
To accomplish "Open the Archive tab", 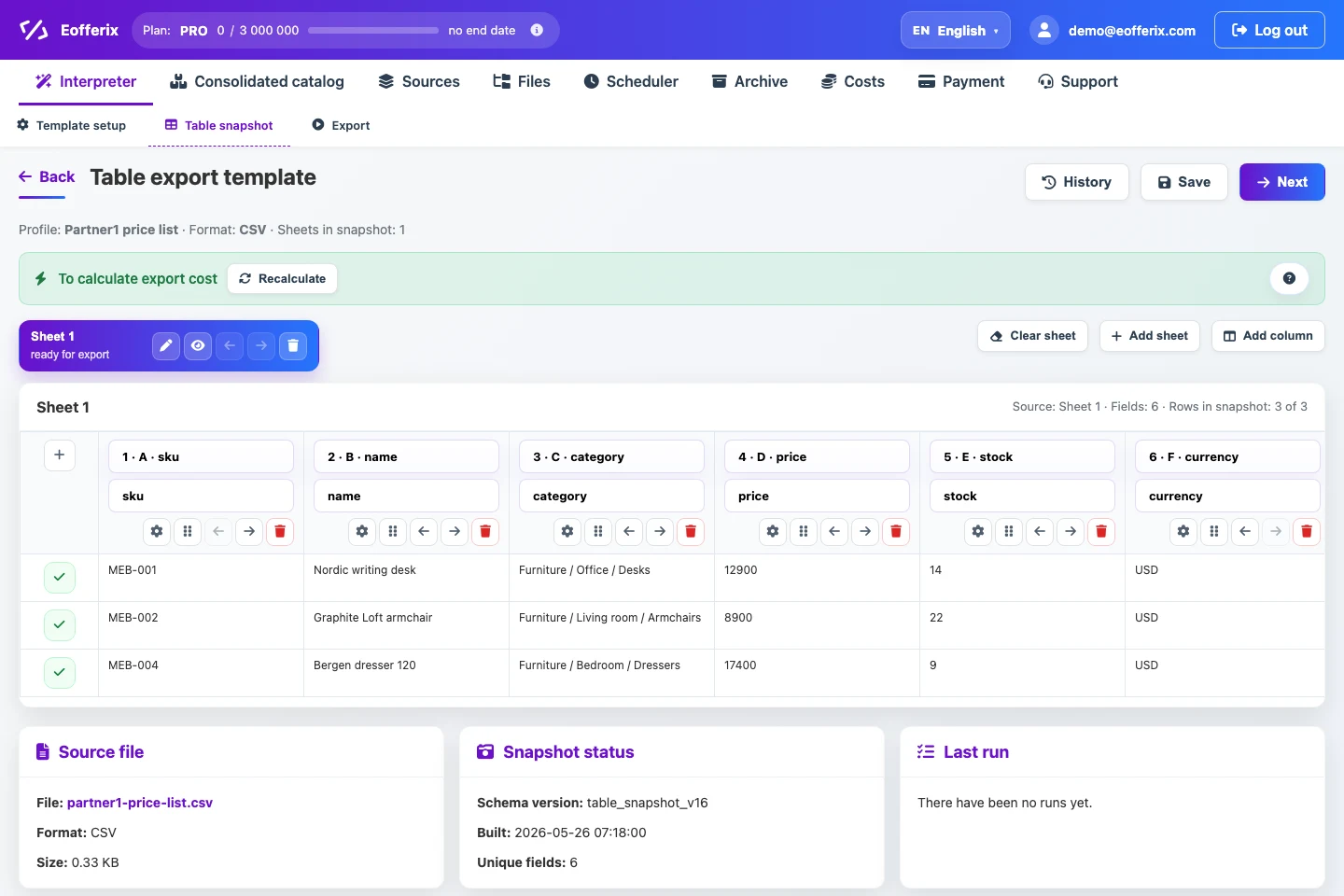I will (749, 81).
